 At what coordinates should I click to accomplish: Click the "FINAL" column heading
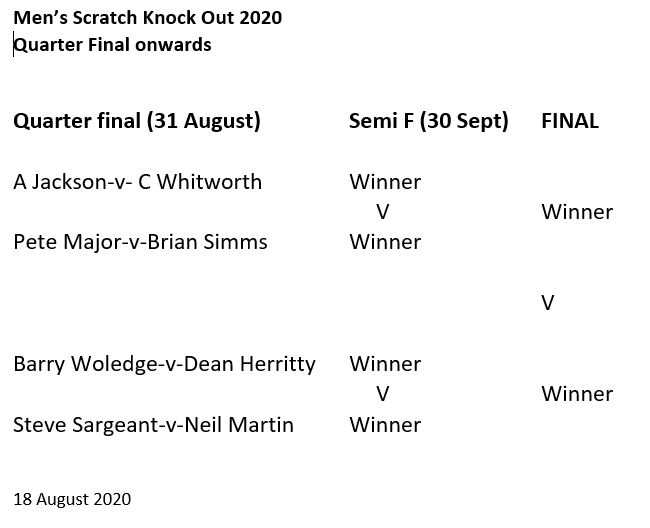(x=569, y=122)
